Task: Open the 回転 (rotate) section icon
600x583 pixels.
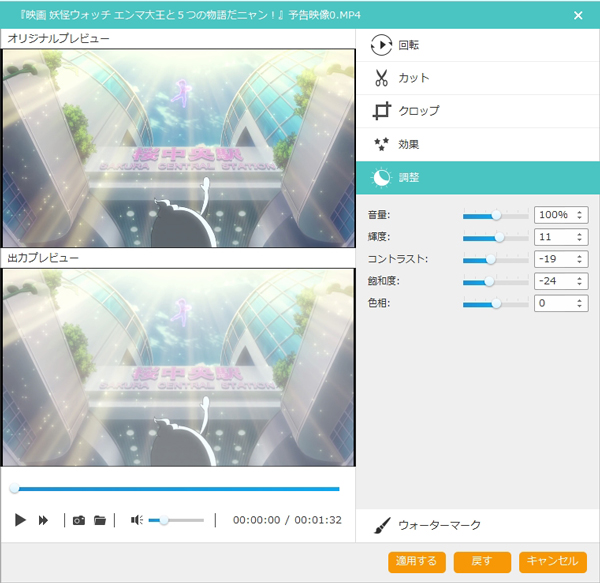Action: (x=381, y=45)
